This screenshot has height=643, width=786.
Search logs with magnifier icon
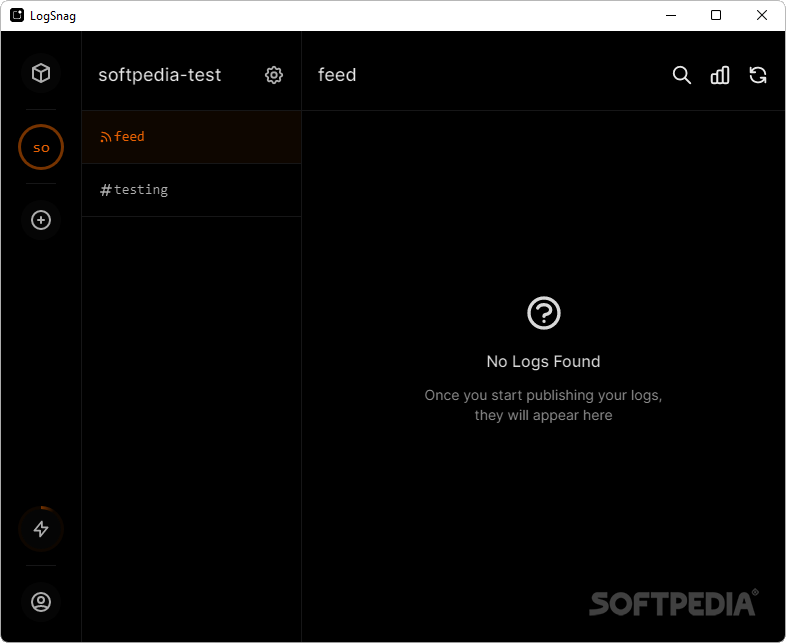(682, 75)
